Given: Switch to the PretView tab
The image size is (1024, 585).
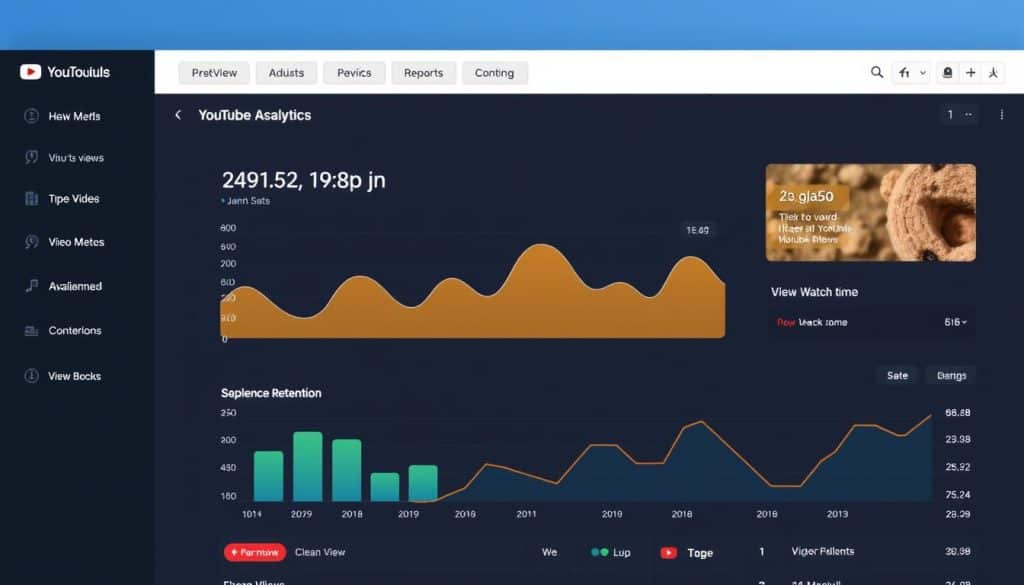Looking at the screenshot, I should pyautogui.click(x=214, y=73).
